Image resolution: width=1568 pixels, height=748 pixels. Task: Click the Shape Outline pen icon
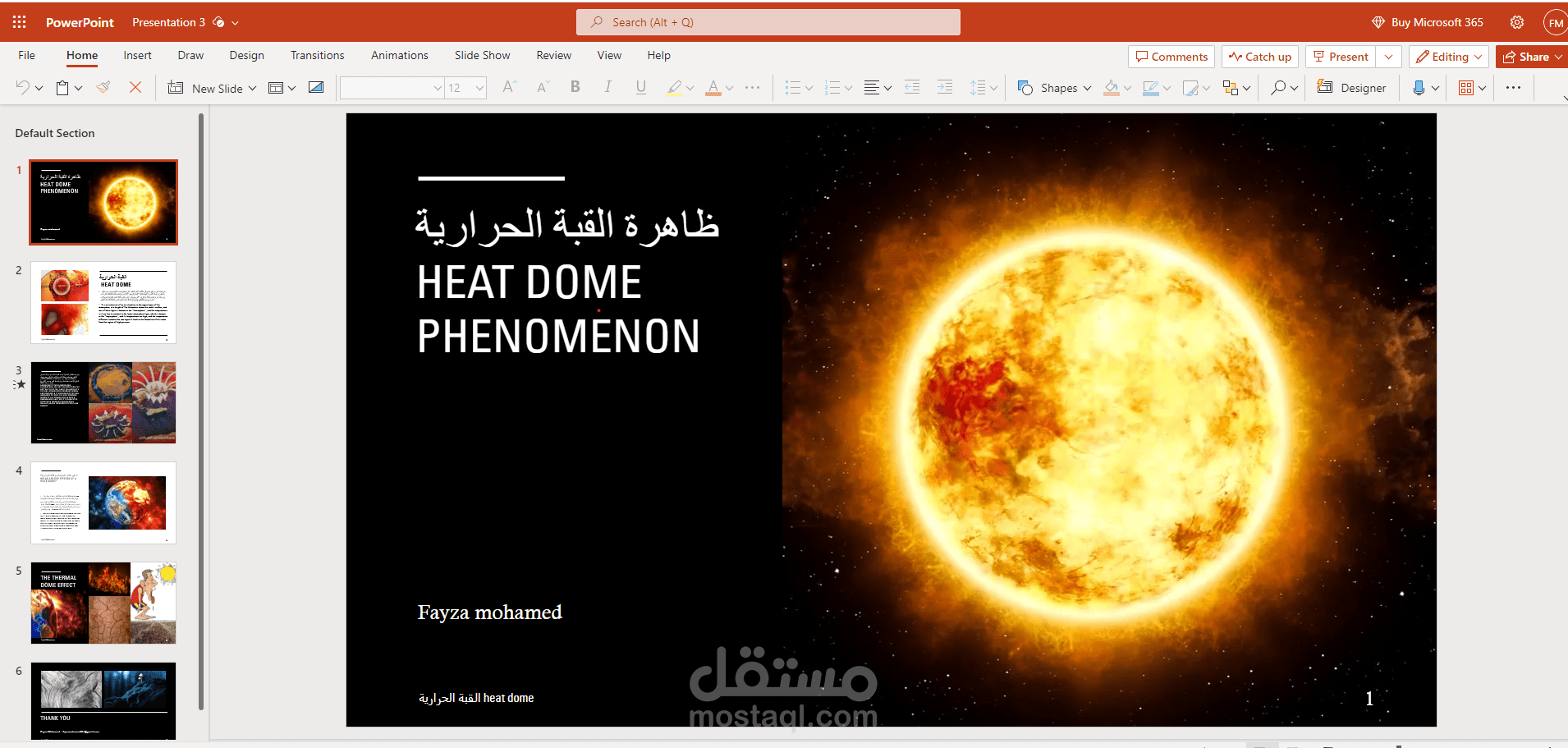point(1151,88)
